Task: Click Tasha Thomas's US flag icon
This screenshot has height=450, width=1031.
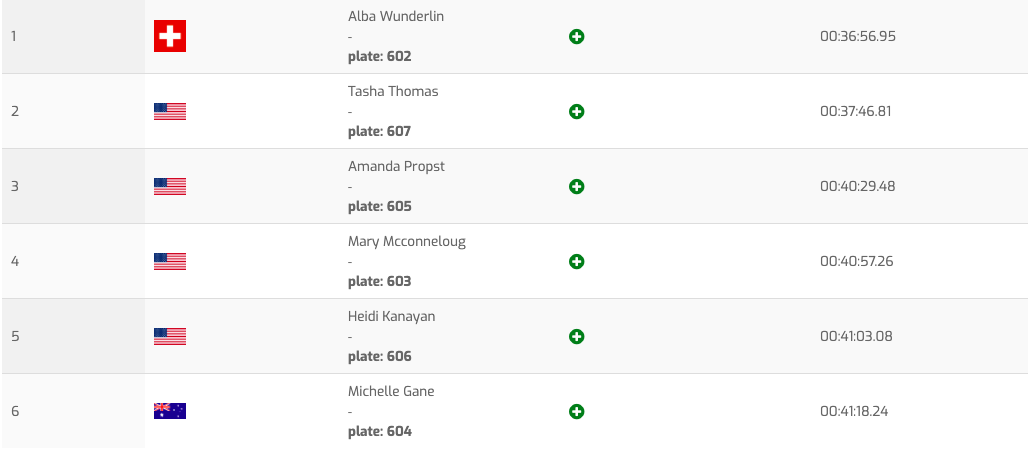Action: [170, 112]
